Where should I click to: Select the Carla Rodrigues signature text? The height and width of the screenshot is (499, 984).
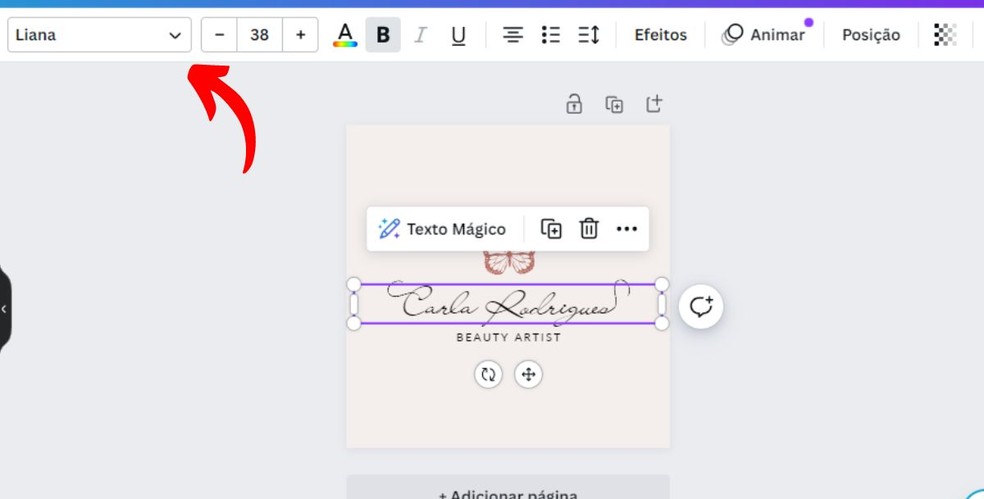507,303
